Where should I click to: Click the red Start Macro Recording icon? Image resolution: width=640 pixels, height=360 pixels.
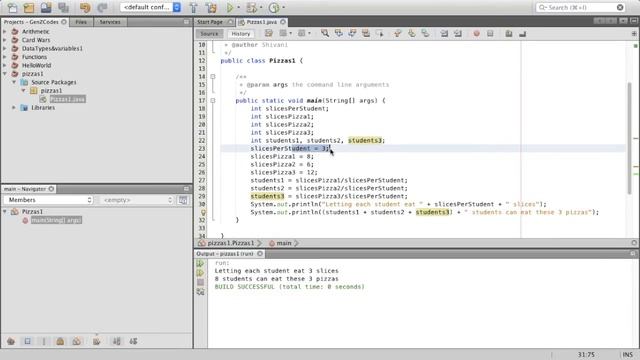point(476,34)
